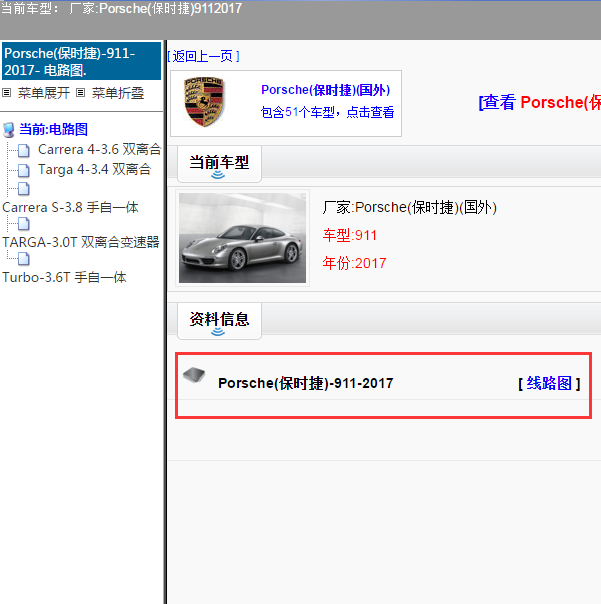Click the silver Porsche 911 thumbnail
This screenshot has height=604, width=601.
pyautogui.click(x=242, y=238)
